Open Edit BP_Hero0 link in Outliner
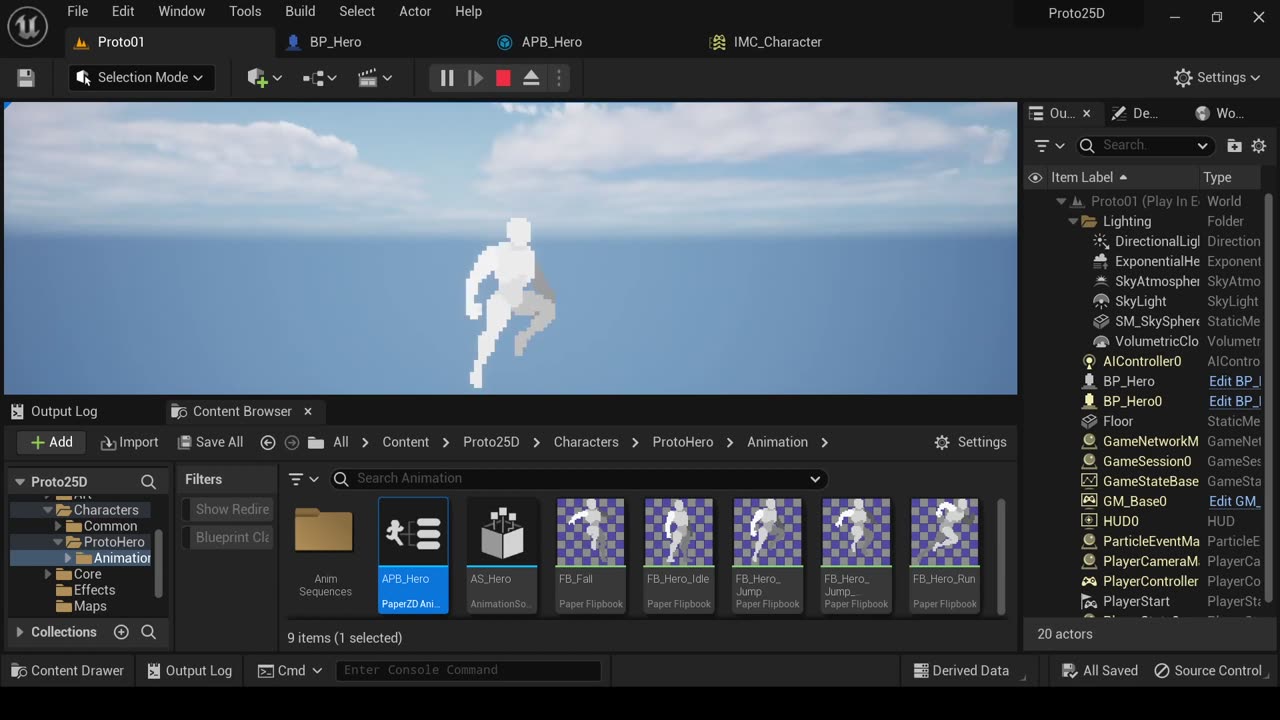Viewport: 1280px width, 720px height. (x=1235, y=401)
